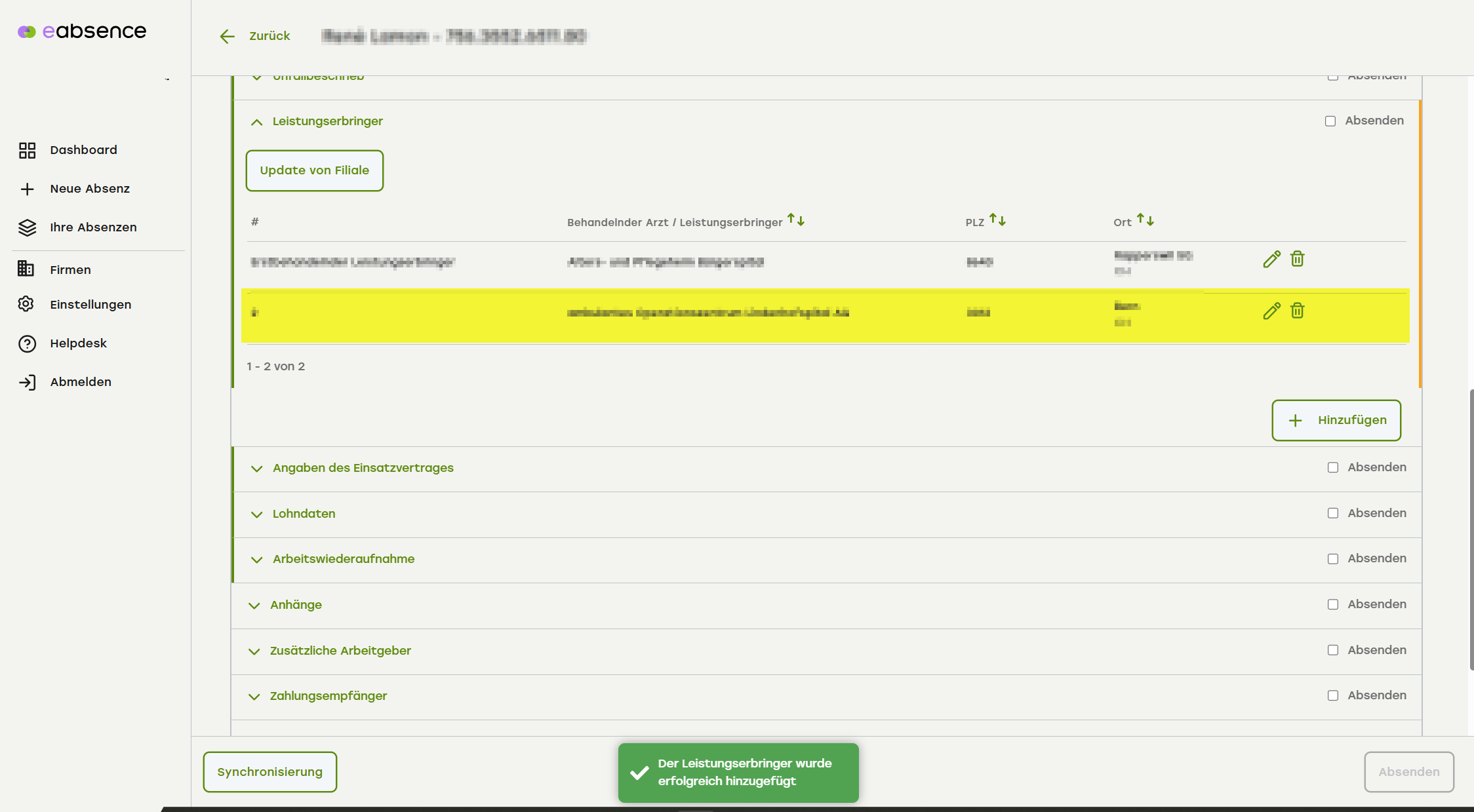Click trash icon in first table row

(x=1297, y=260)
